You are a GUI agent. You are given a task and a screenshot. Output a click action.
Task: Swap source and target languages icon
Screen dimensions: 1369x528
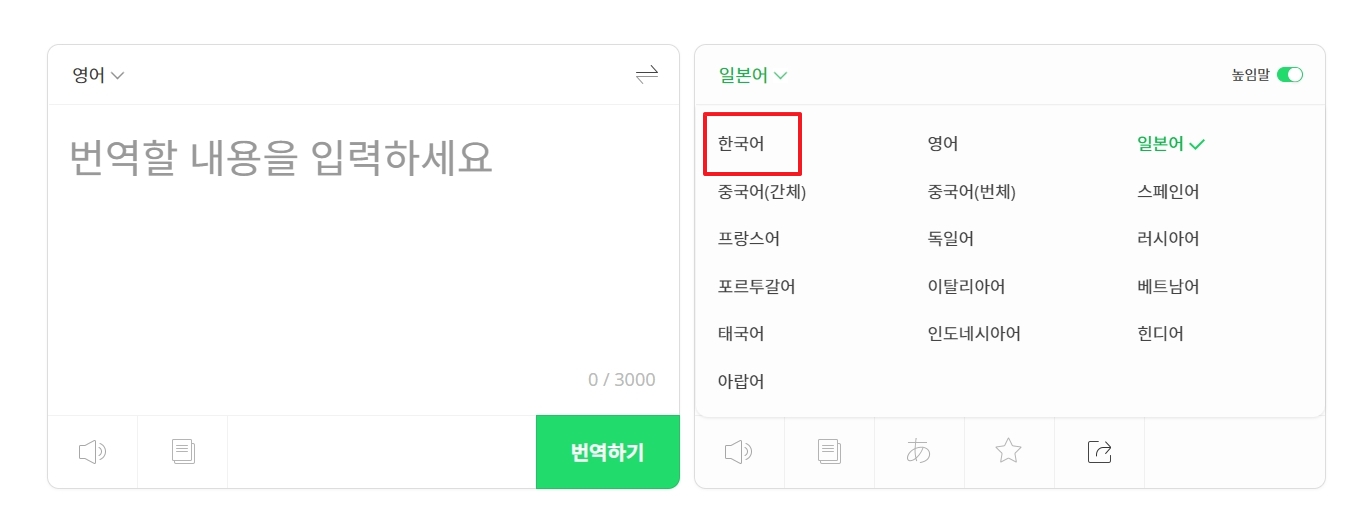click(x=647, y=75)
